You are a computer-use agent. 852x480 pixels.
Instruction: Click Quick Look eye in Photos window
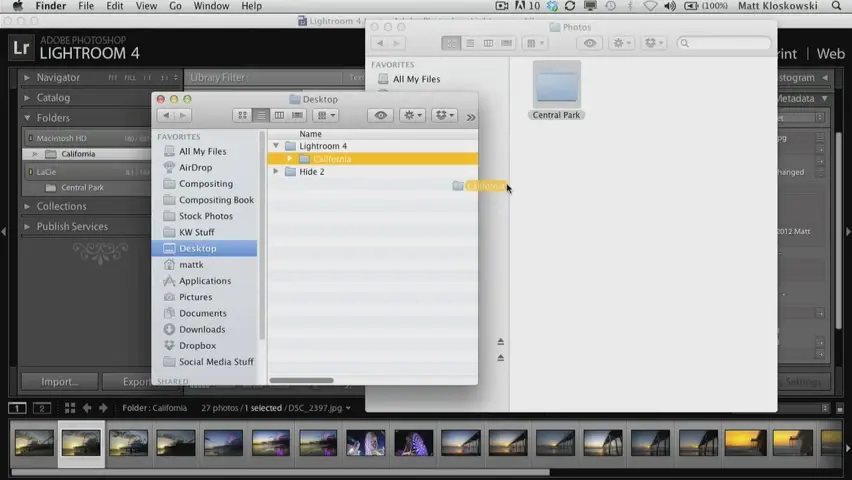pyautogui.click(x=590, y=43)
